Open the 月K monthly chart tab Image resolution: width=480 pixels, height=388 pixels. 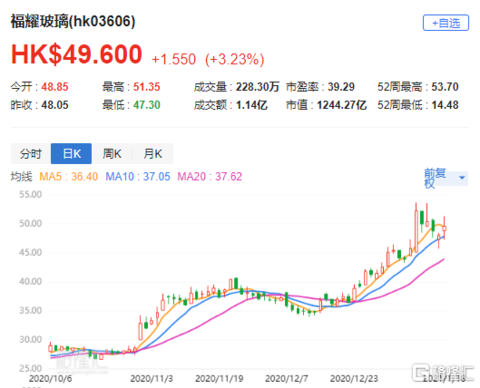click(x=153, y=154)
